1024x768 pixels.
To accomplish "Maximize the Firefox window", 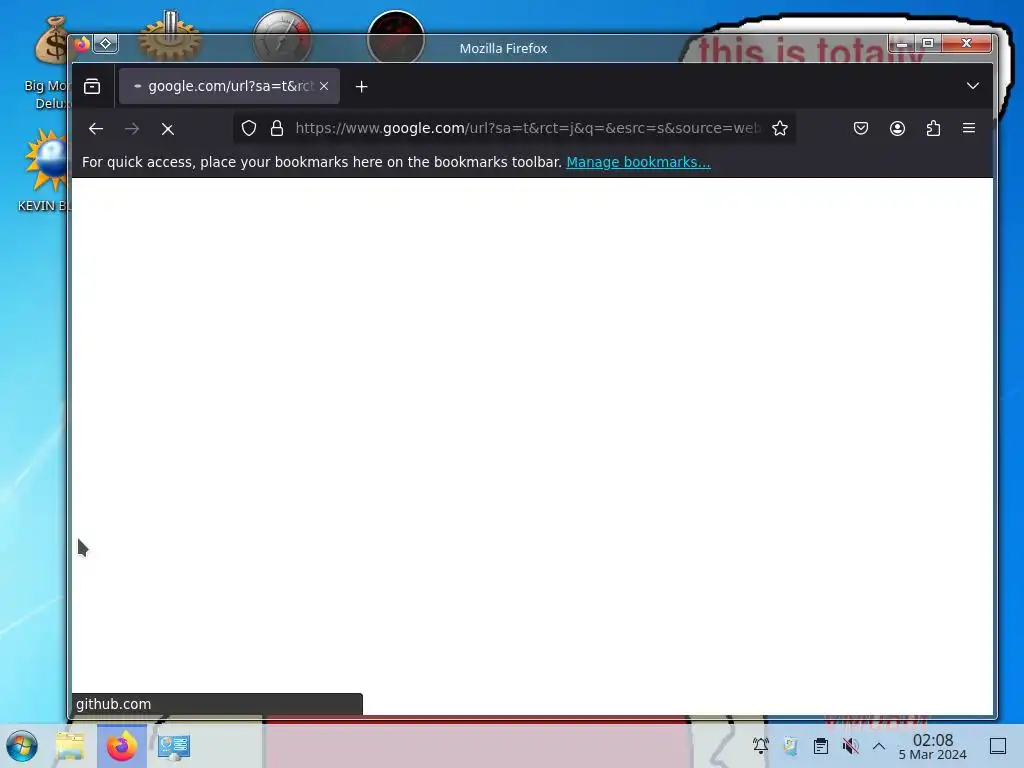I will point(927,43).
